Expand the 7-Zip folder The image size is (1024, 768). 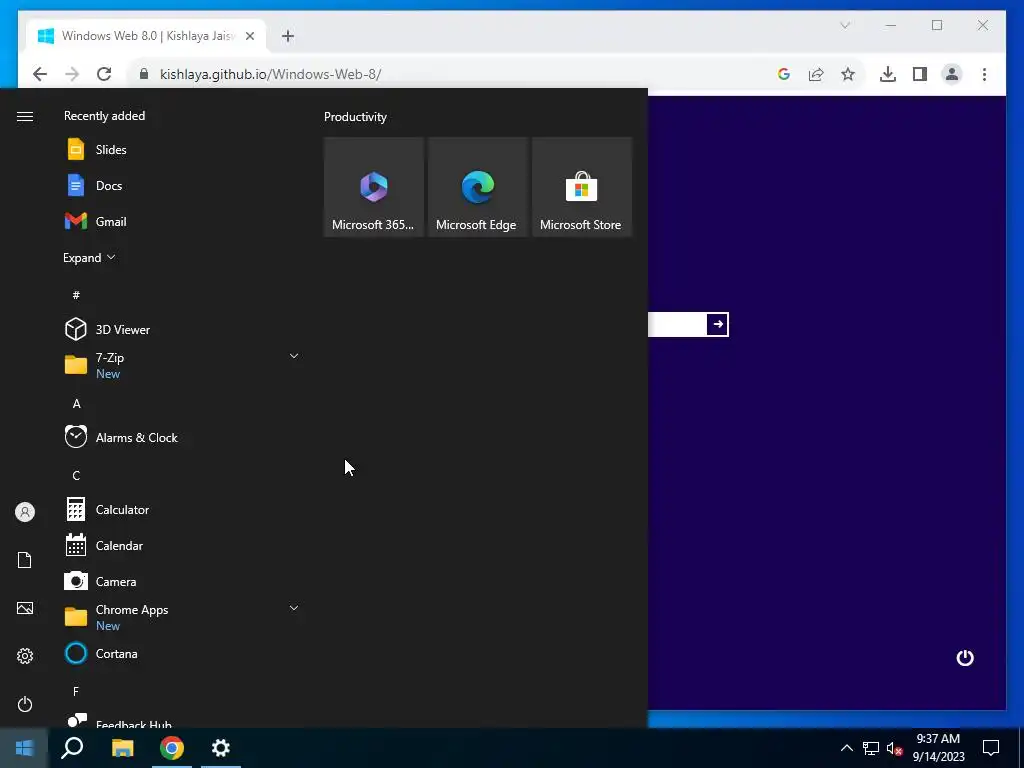tap(182, 364)
